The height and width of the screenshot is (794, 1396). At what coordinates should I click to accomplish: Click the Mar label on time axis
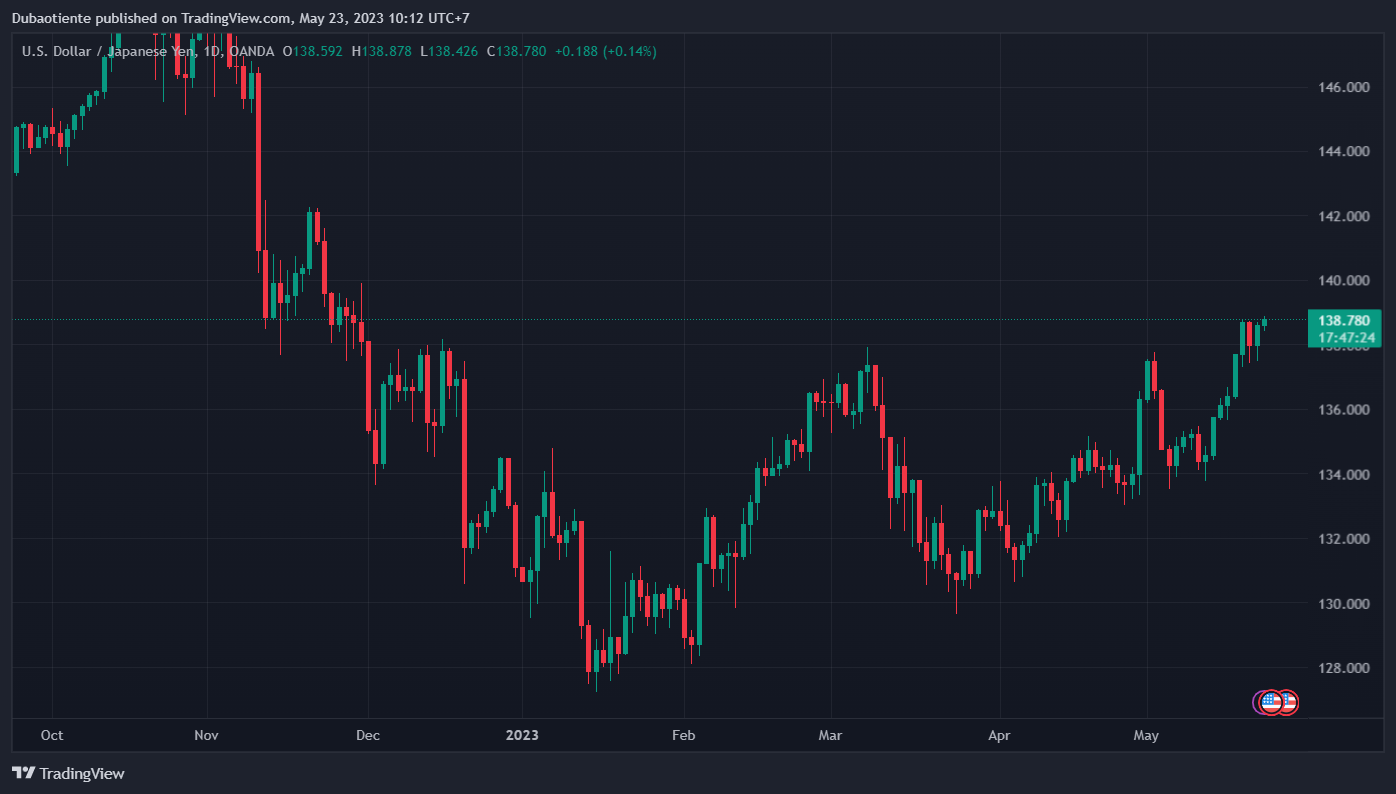830,736
